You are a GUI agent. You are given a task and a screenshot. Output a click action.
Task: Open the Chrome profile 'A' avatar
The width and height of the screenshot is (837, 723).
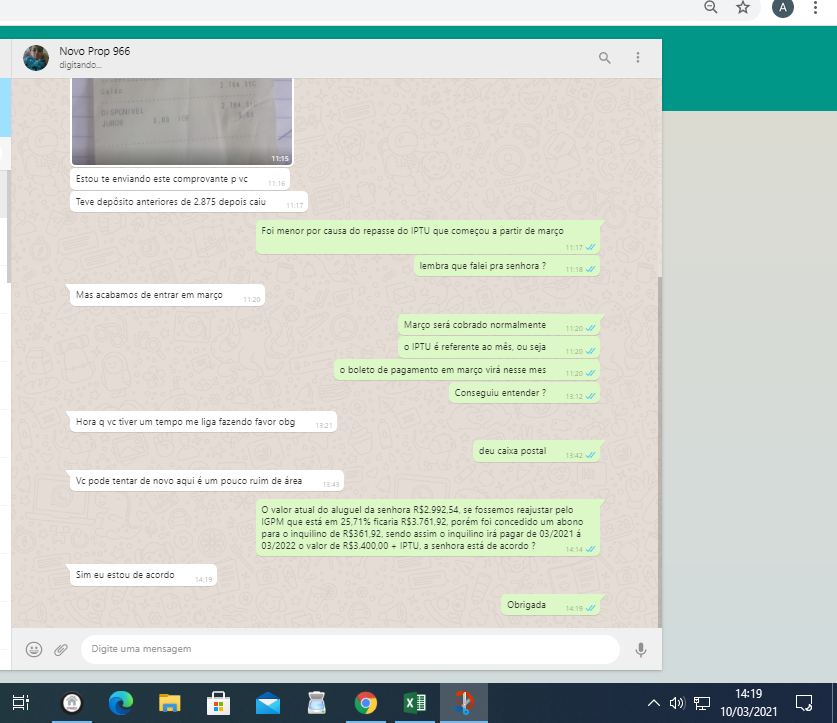[783, 8]
